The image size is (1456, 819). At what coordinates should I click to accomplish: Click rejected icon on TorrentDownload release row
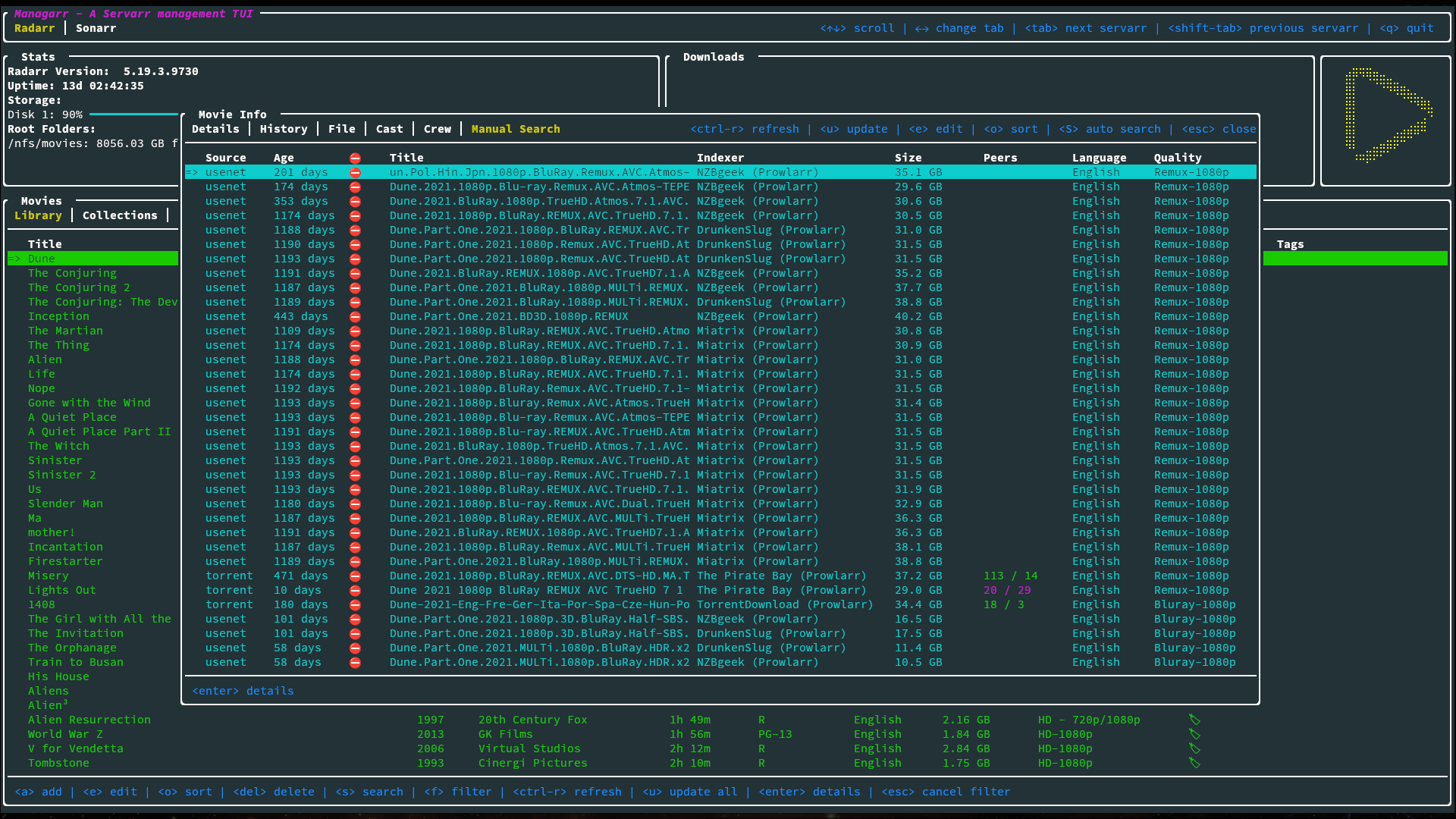pos(355,605)
